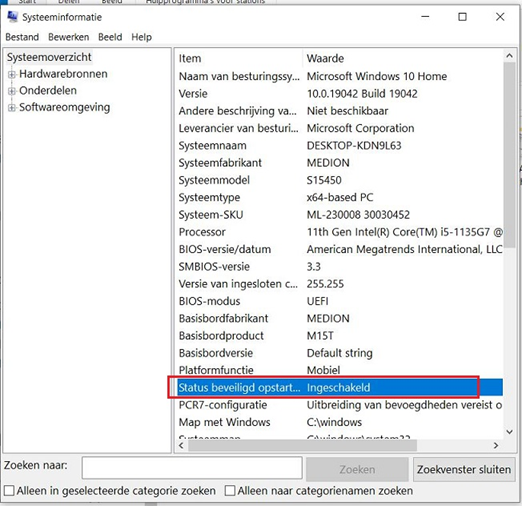
Task: Click the DESKTOP-KDN9L63 value
Action: coord(354,146)
